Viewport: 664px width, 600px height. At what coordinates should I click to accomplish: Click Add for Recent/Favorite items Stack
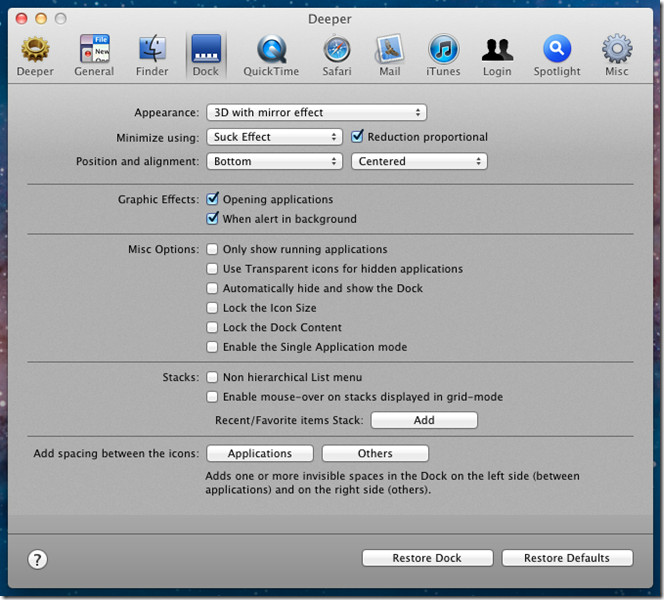(424, 421)
